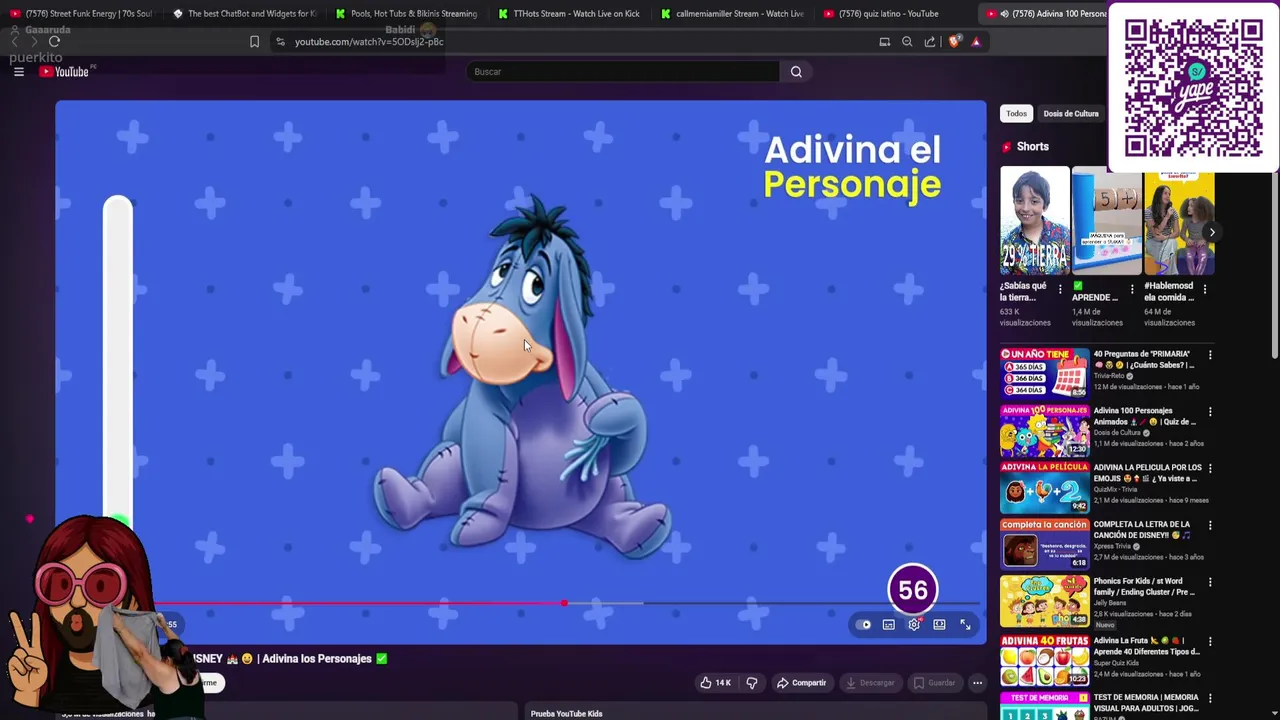Image resolution: width=1280 pixels, height=720 pixels.
Task: Type in the Buscar search field
Action: coord(622,71)
